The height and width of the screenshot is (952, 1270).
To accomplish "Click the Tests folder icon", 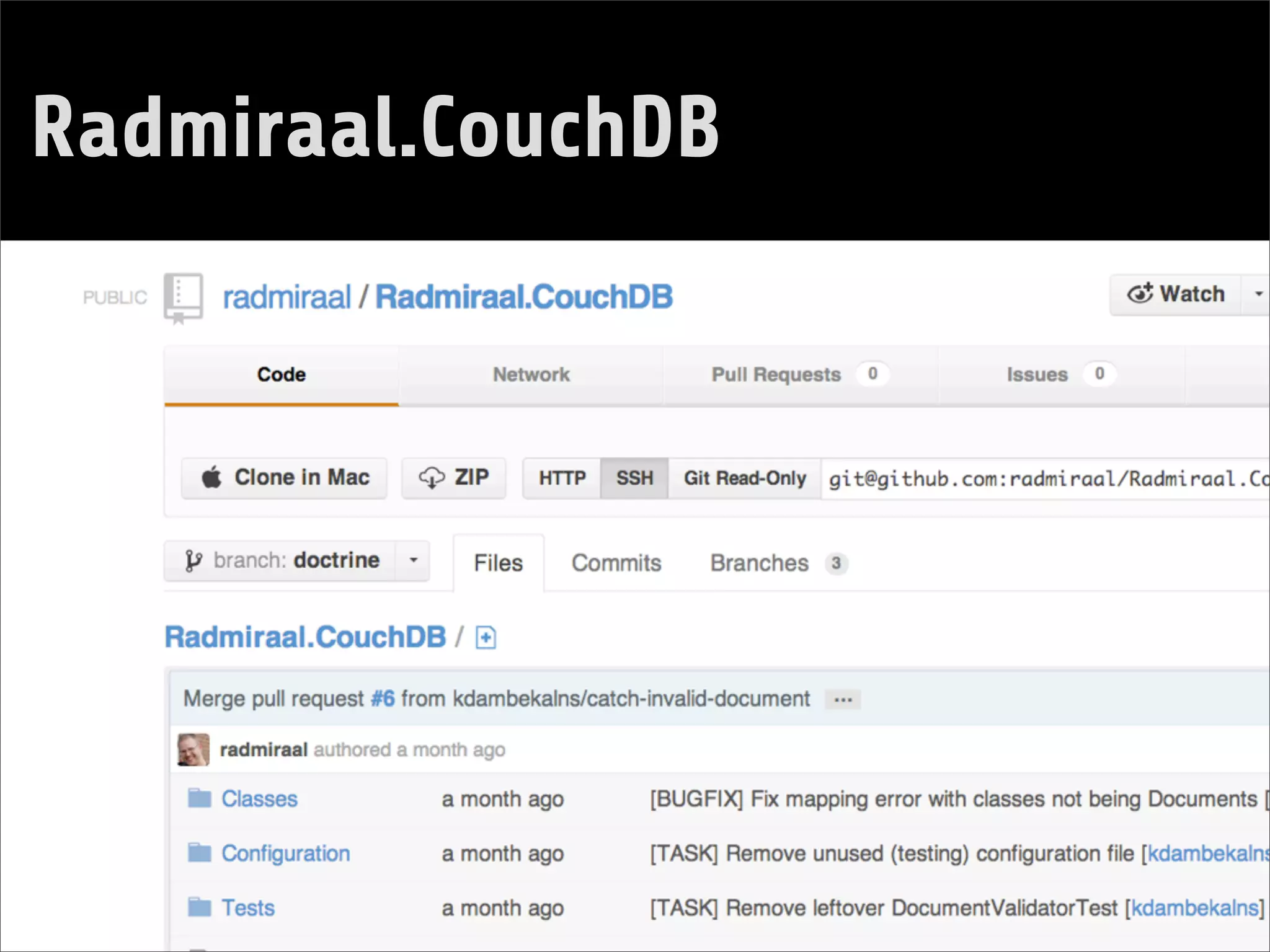I will tap(200, 907).
